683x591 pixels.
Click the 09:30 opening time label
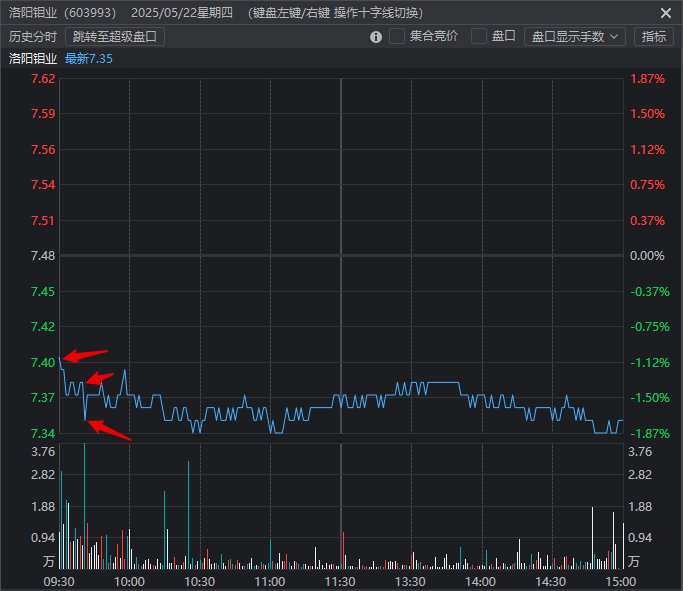coord(59,581)
